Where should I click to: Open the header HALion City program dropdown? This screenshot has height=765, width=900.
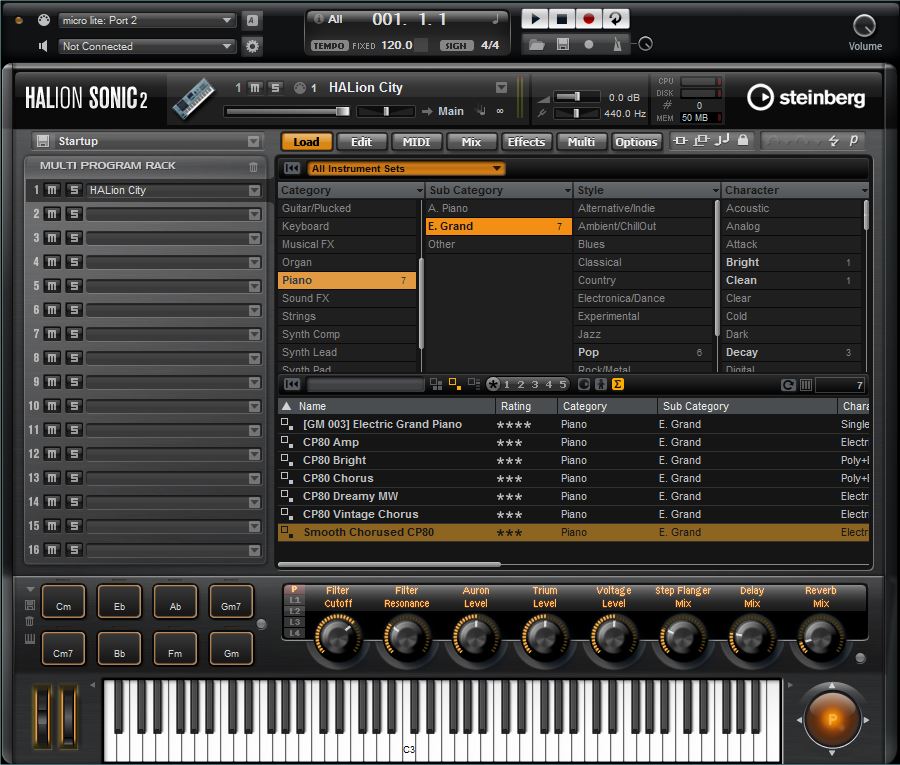click(501, 88)
